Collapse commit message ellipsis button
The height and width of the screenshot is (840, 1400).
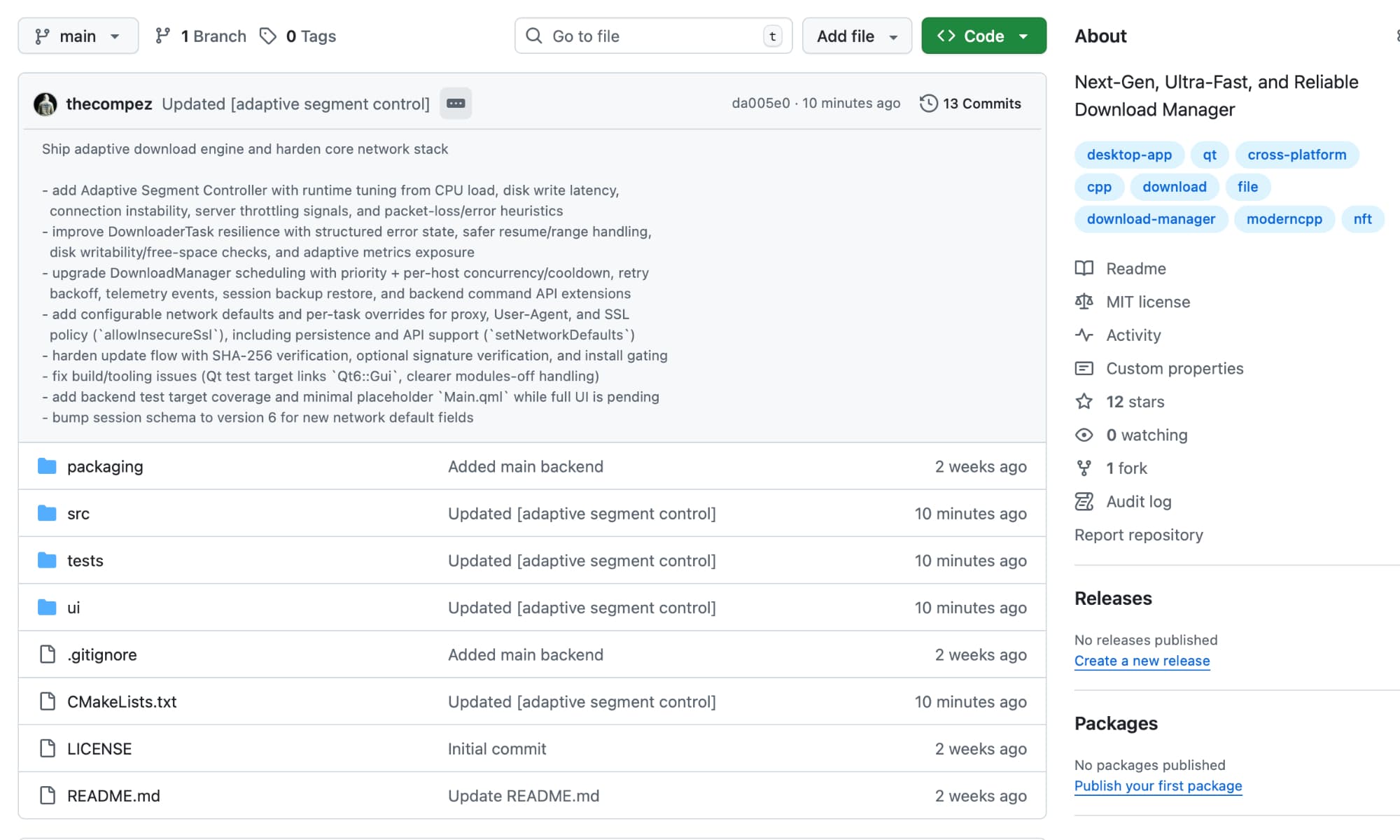[x=456, y=104]
